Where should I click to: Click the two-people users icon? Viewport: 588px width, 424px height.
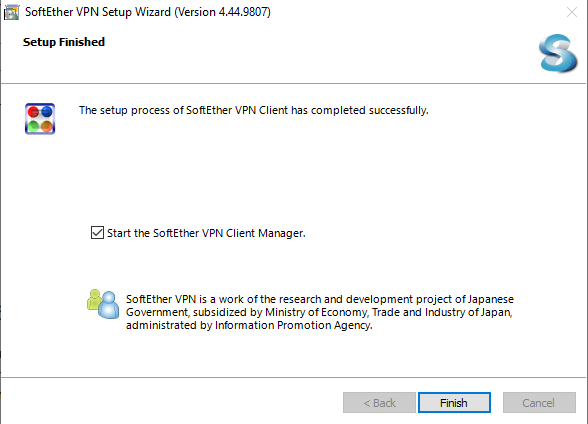103,304
